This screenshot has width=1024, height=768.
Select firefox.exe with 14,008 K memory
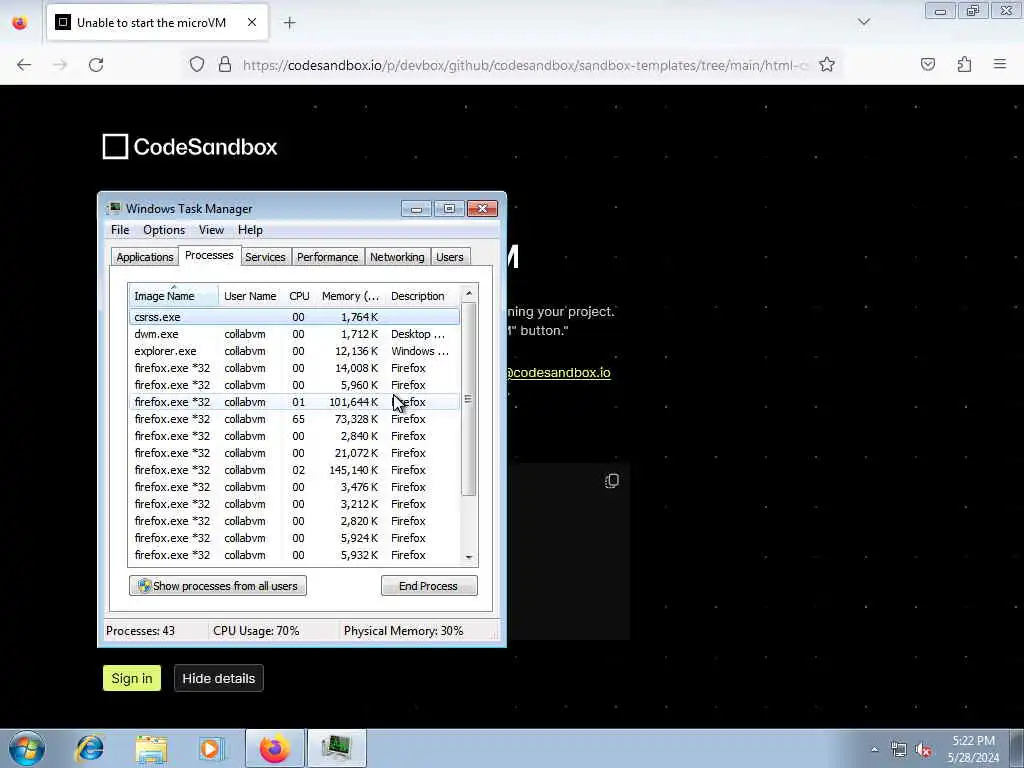[x=295, y=368]
